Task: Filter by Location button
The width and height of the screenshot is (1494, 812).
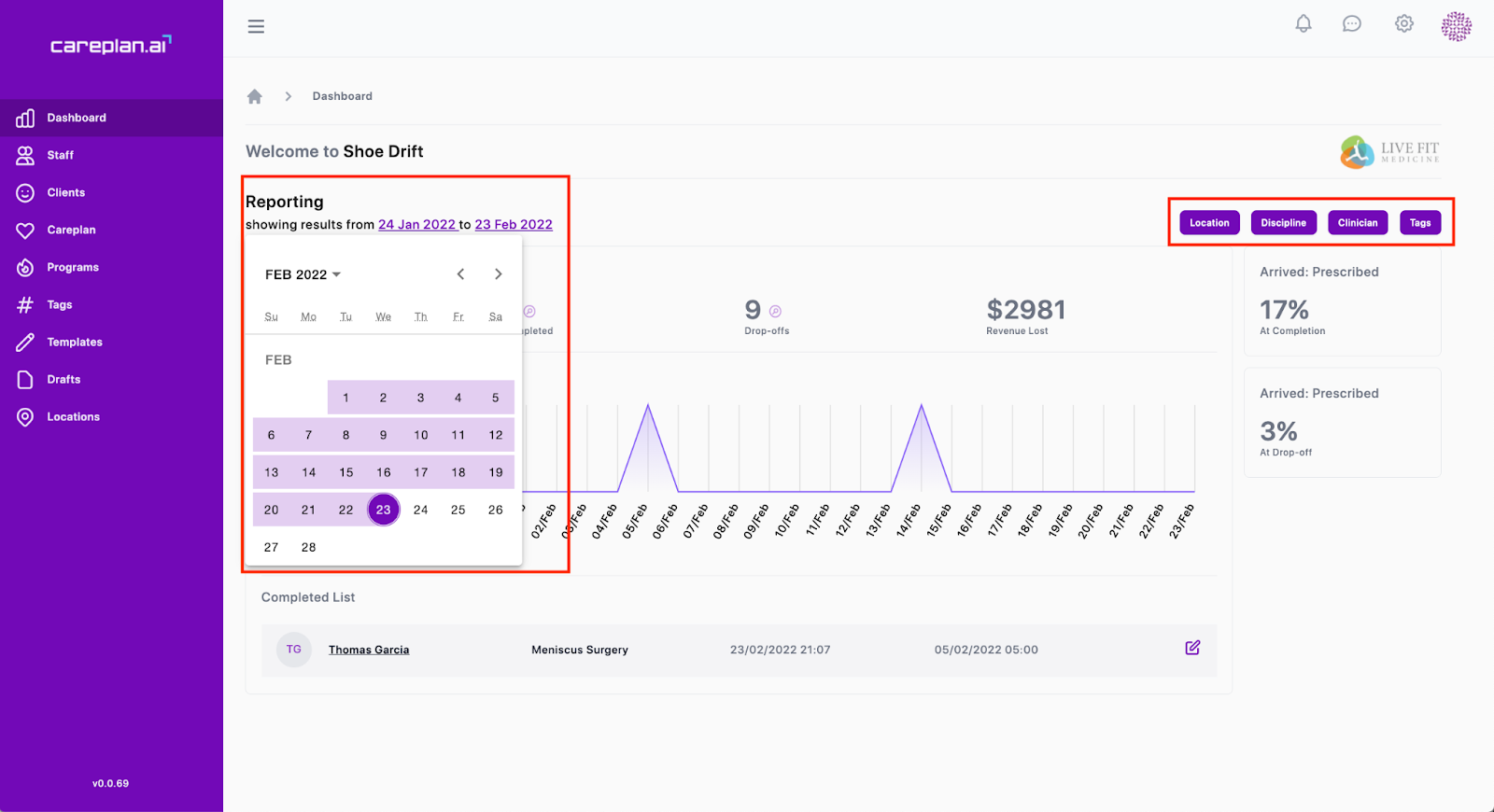Action: coord(1209,222)
